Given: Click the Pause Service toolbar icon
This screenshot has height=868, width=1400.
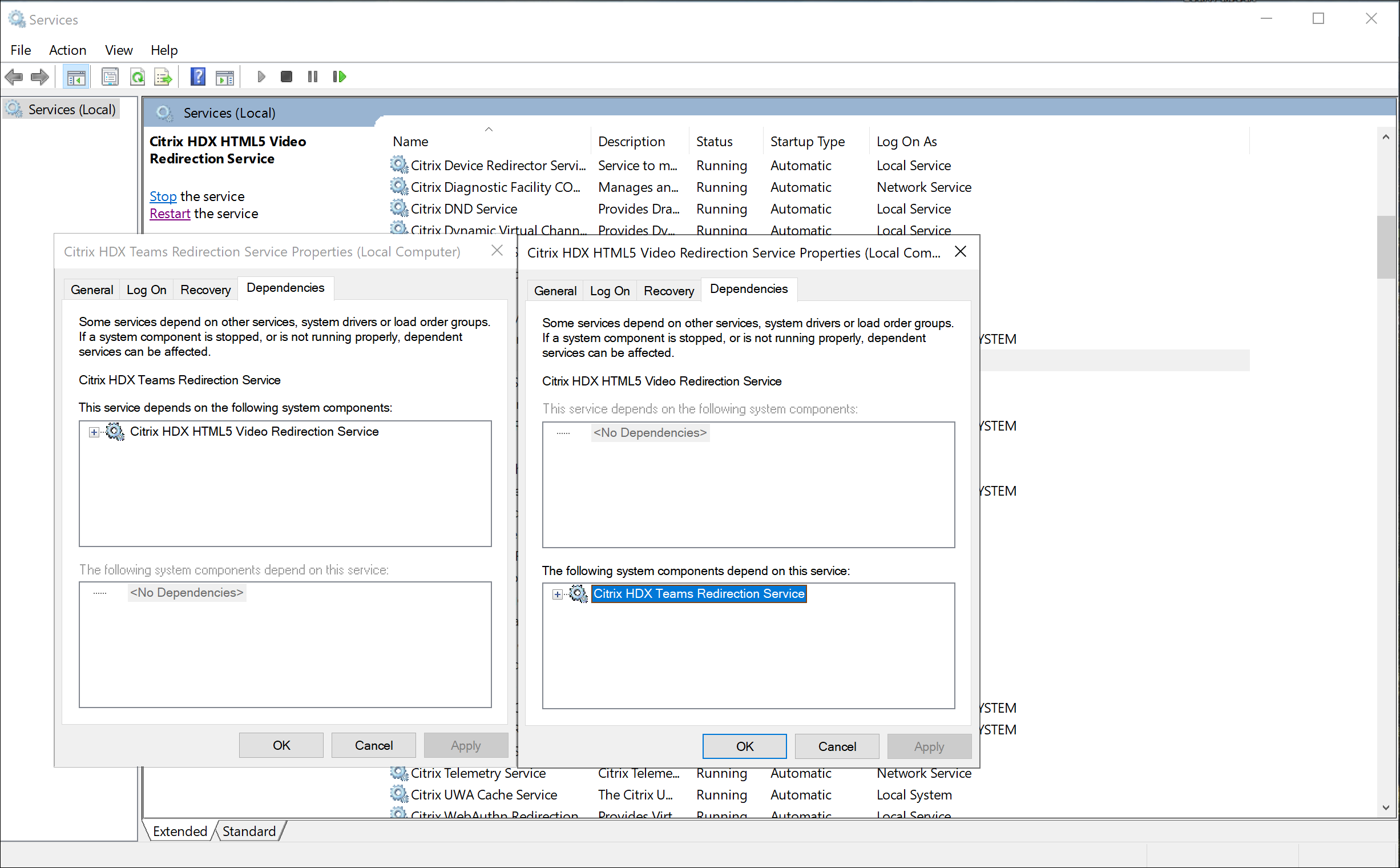Looking at the screenshot, I should click(313, 77).
